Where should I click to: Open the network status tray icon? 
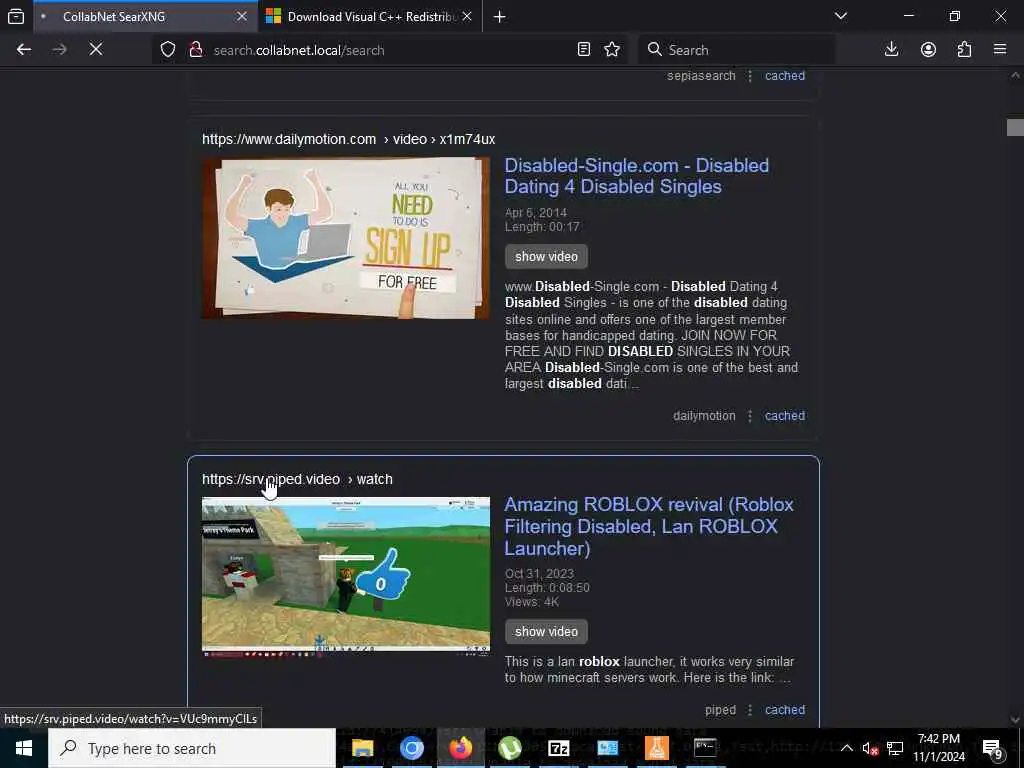point(895,748)
